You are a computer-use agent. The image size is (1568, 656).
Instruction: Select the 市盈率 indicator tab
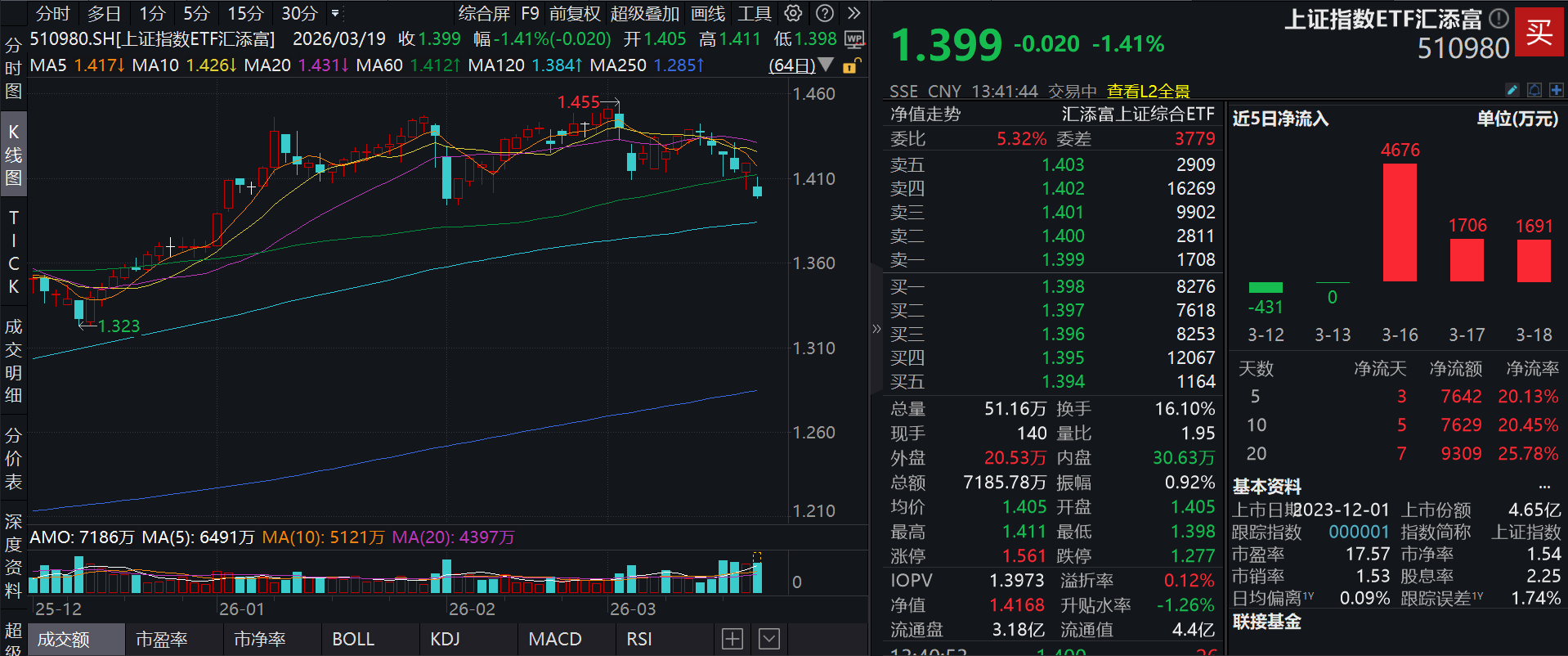click(x=173, y=639)
